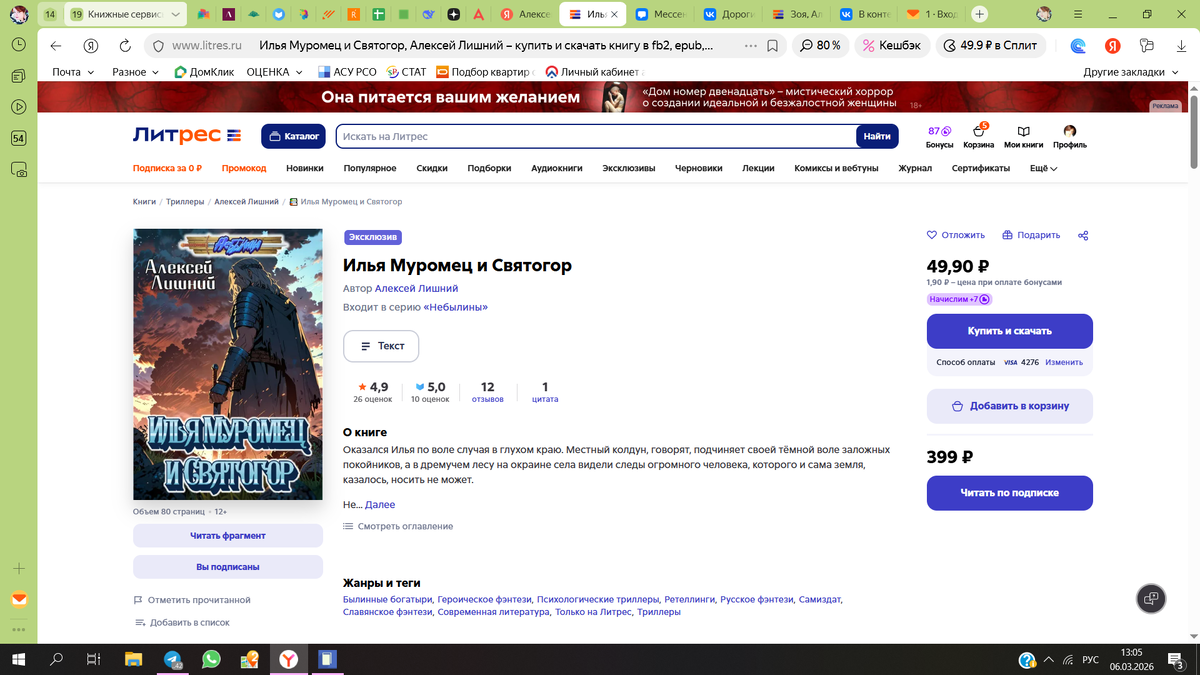The height and width of the screenshot is (675, 1200).
Task: Toggle Отложить wishlist heart
Action: [x=956, y=235]
